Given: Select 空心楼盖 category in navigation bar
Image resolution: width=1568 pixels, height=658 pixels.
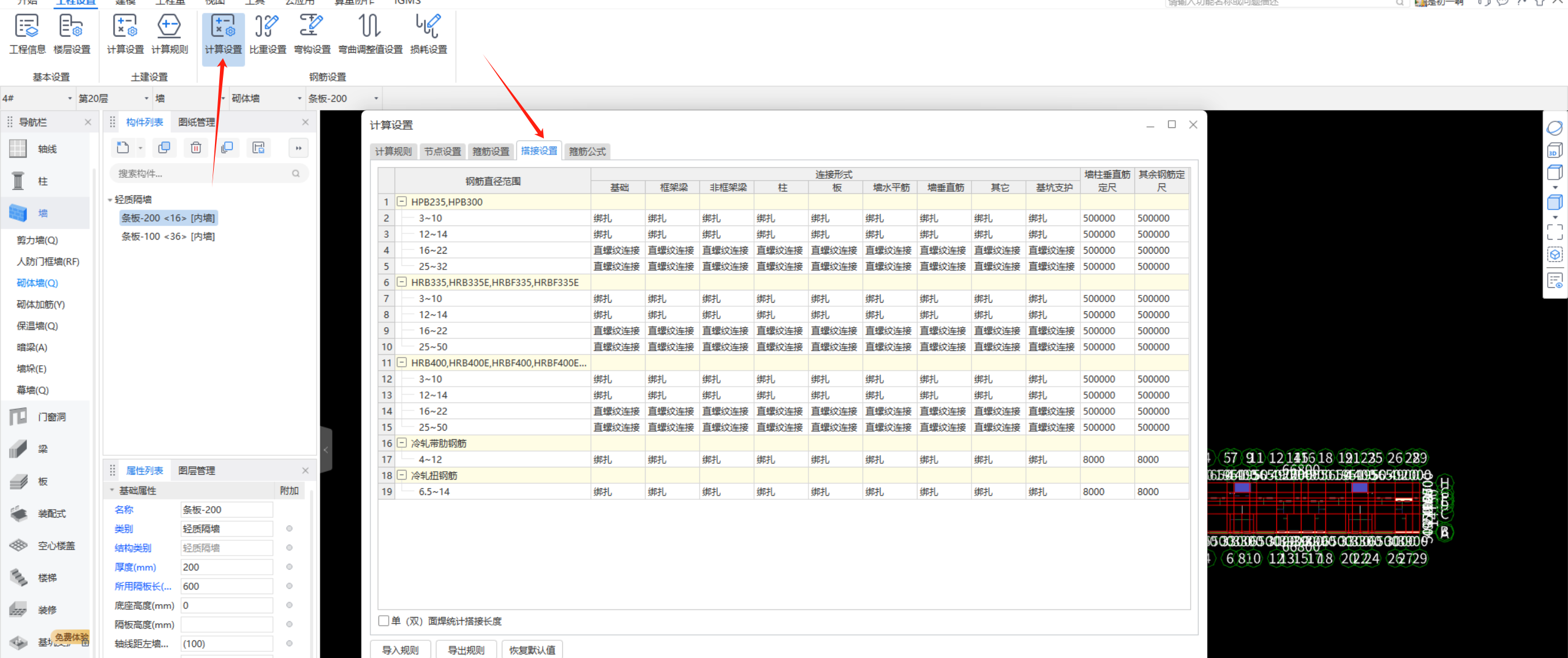Looking at the screenshot, I should click(x=45, y=546).
